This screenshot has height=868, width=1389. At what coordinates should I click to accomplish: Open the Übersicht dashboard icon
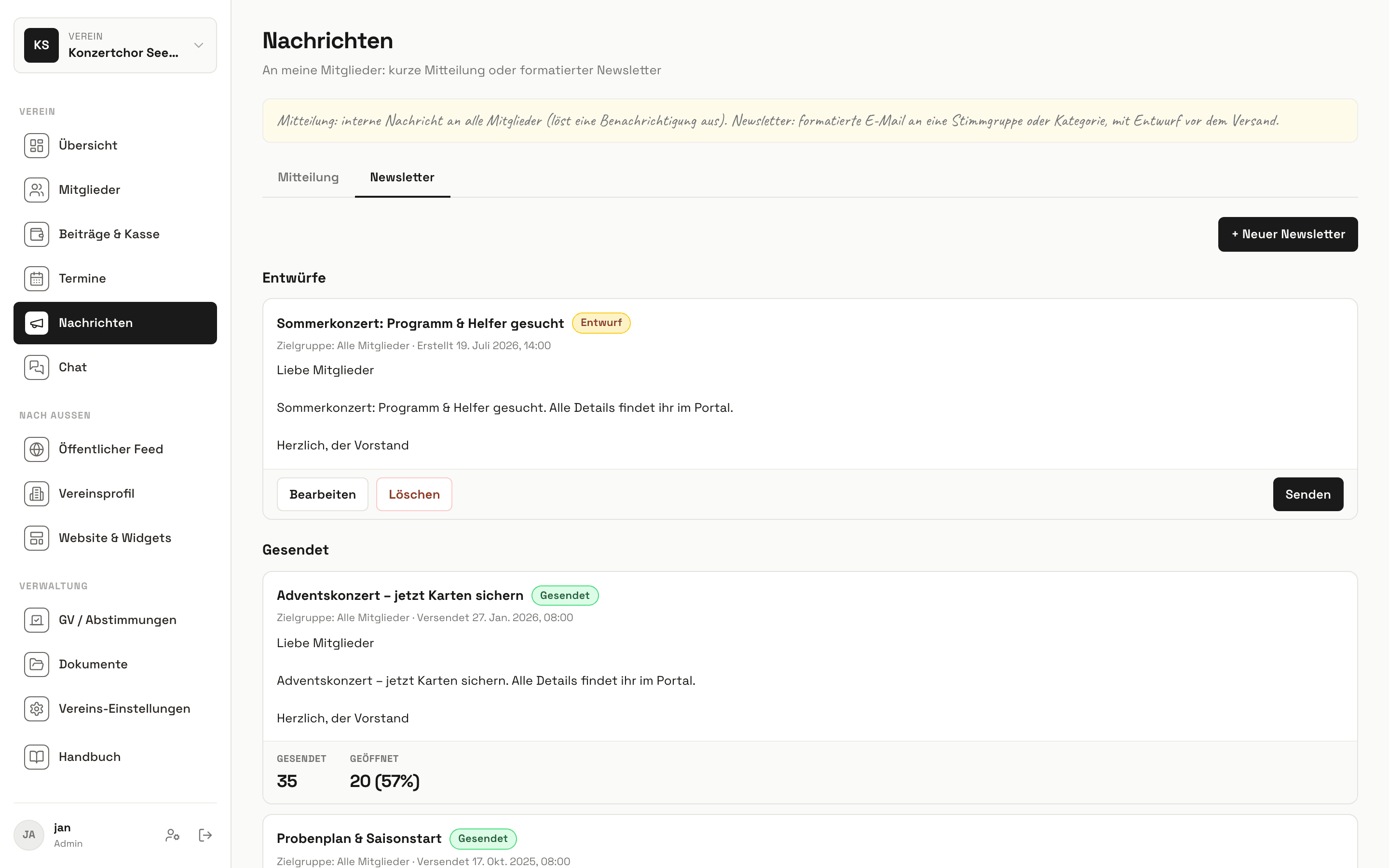(37, 145)
